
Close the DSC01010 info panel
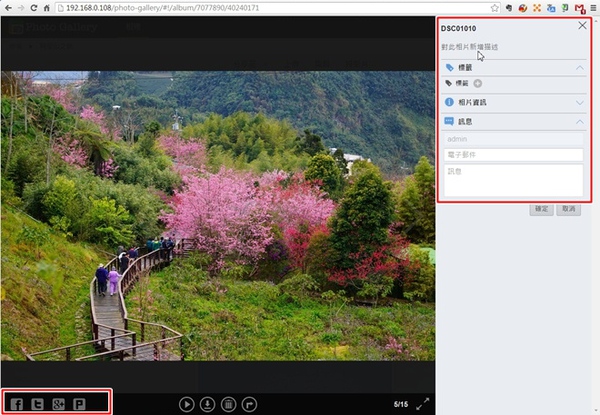582,26
